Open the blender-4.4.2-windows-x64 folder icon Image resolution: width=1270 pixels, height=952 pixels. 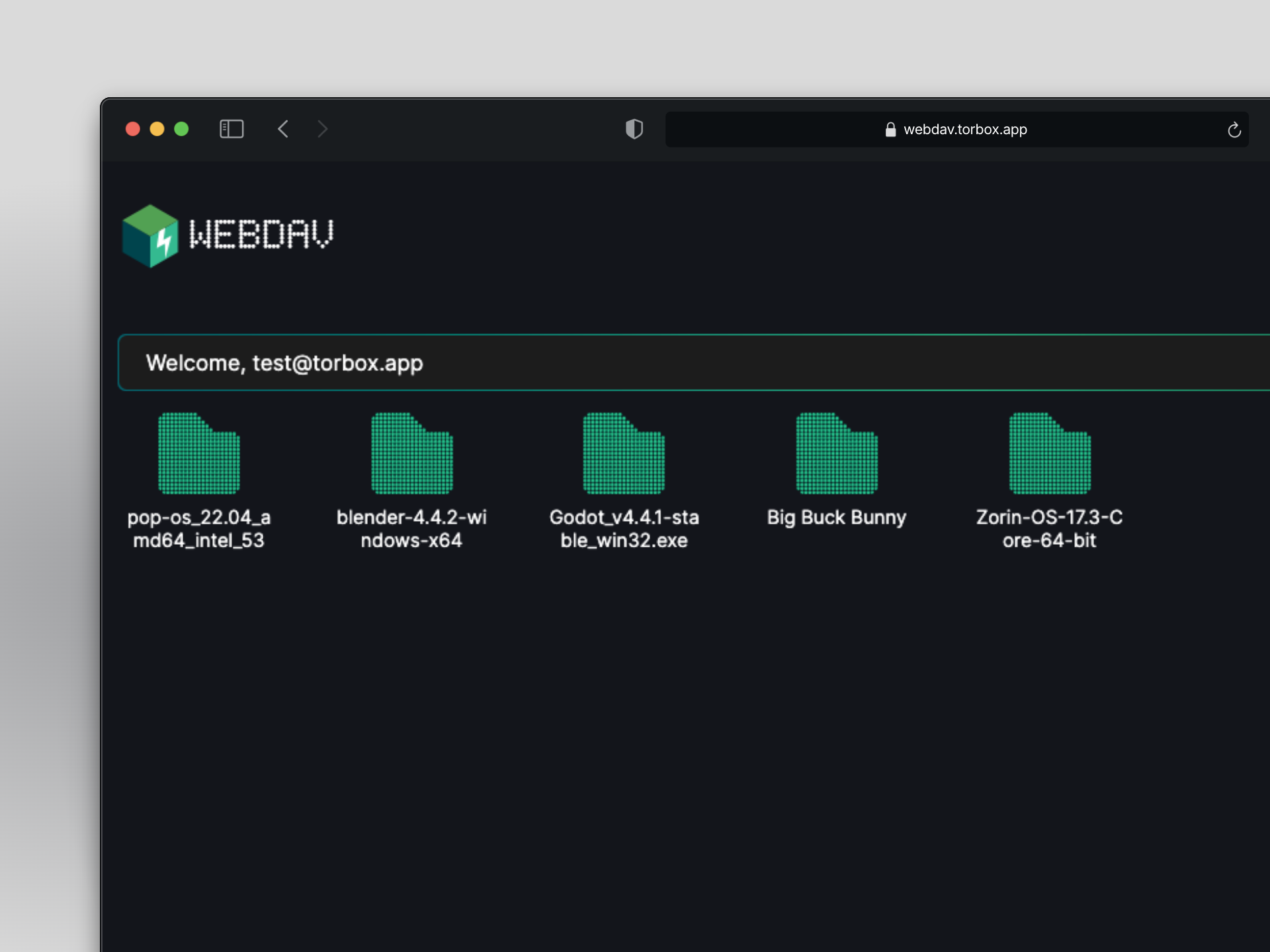coord(411,453)
